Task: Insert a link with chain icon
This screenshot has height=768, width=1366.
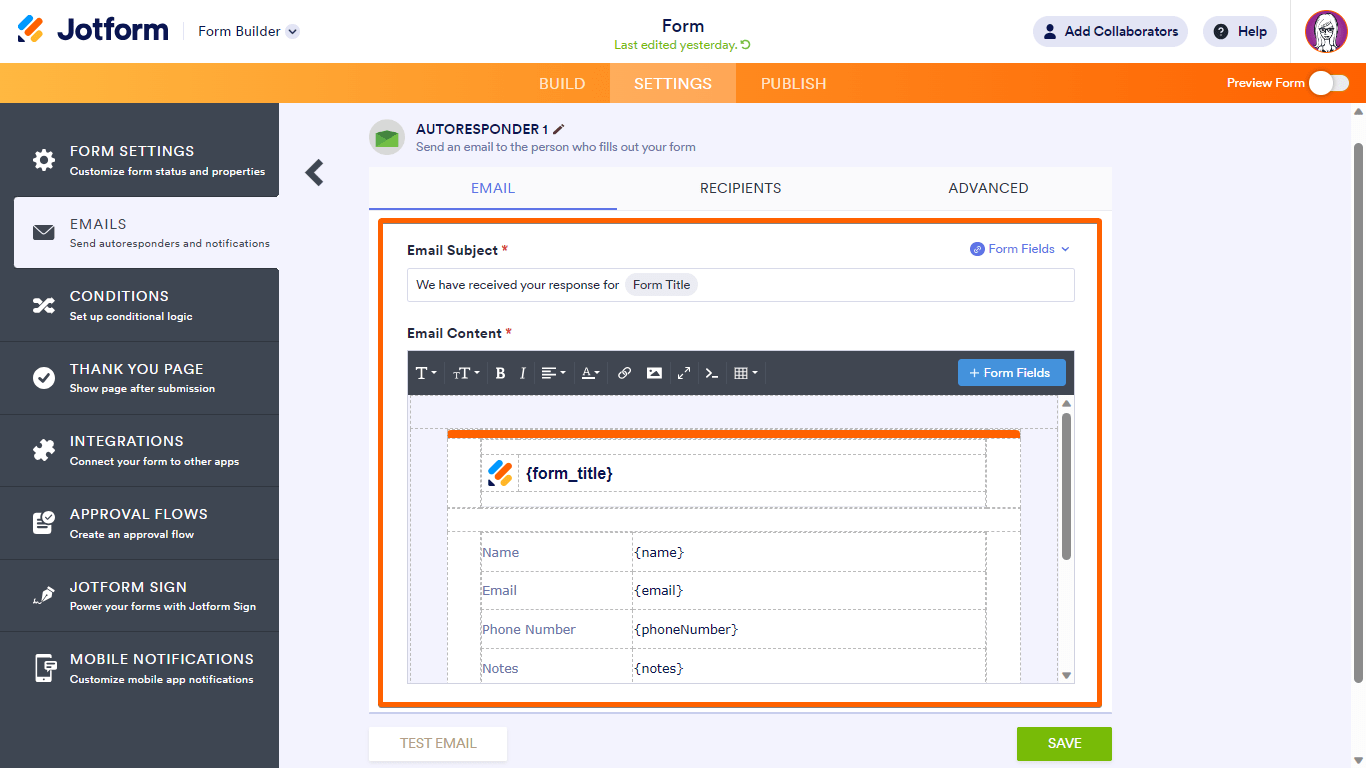Action: coord(624,373)
